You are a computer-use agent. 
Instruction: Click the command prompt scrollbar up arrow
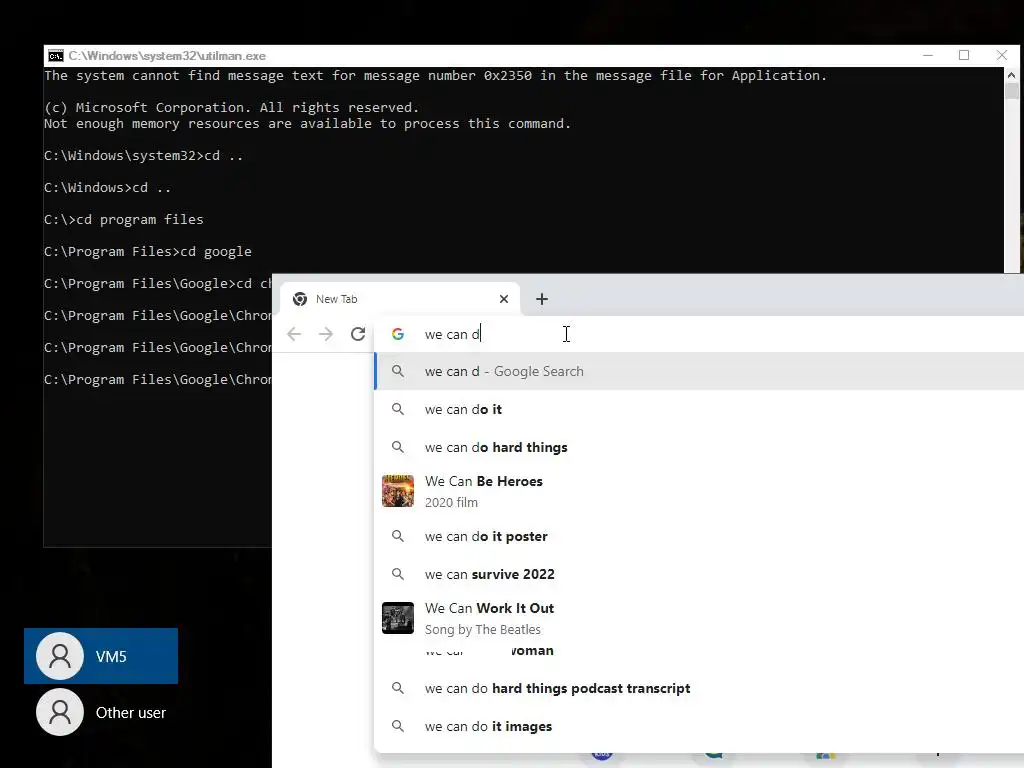point(1012,75)
